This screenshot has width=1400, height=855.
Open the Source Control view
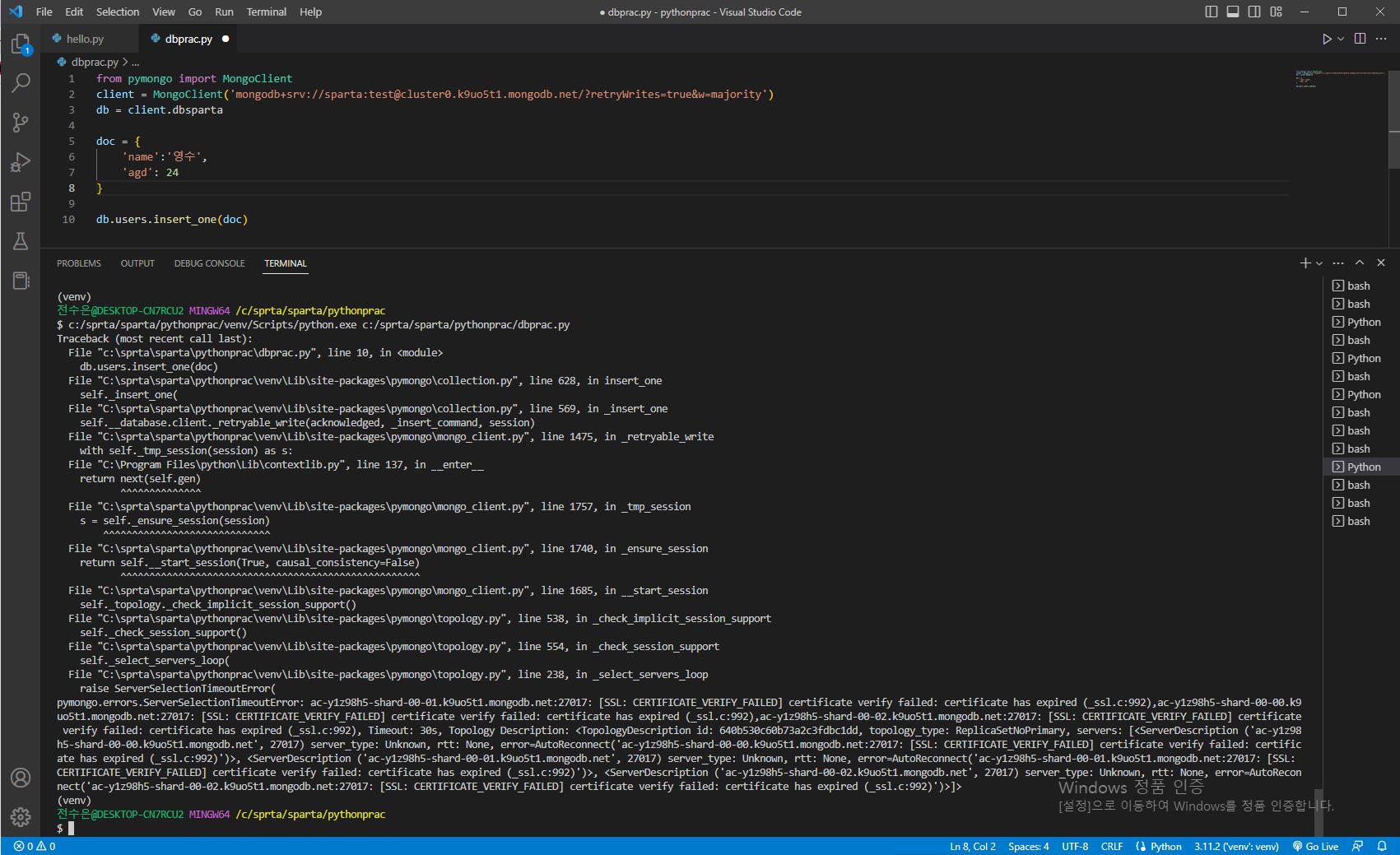coord(21,123)
